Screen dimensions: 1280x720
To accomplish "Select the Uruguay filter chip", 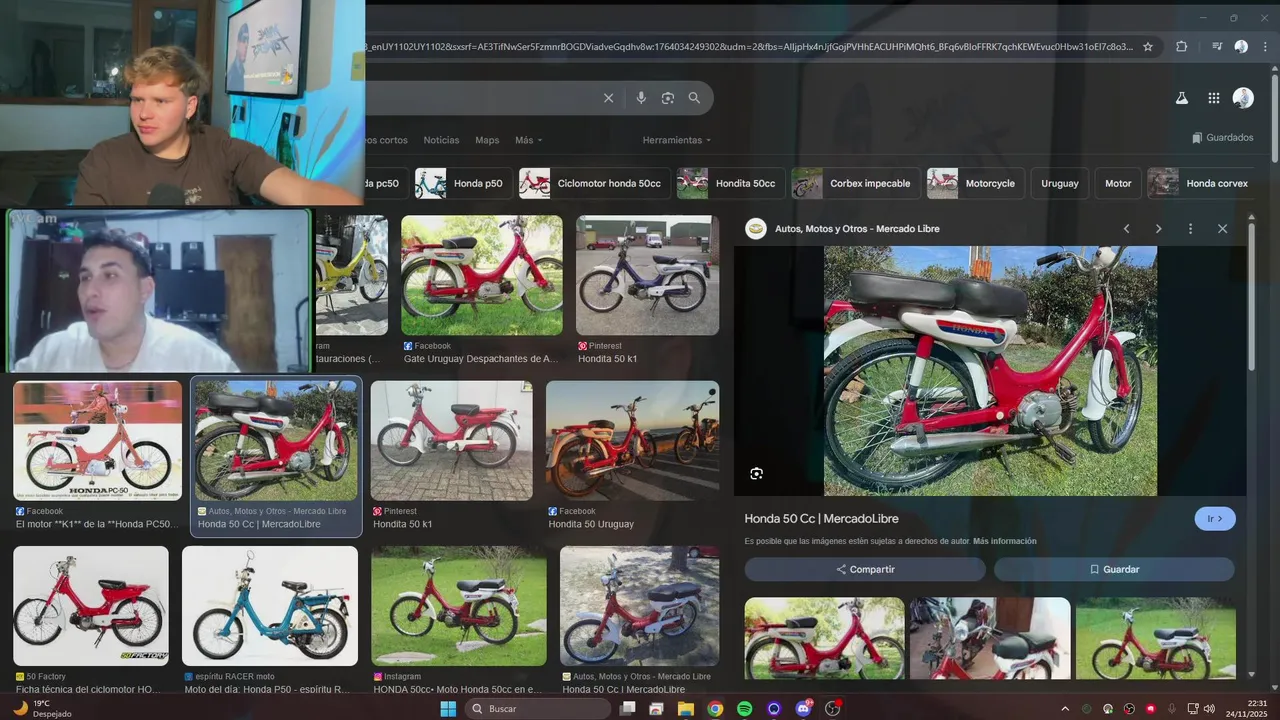I will (1060, 184).
